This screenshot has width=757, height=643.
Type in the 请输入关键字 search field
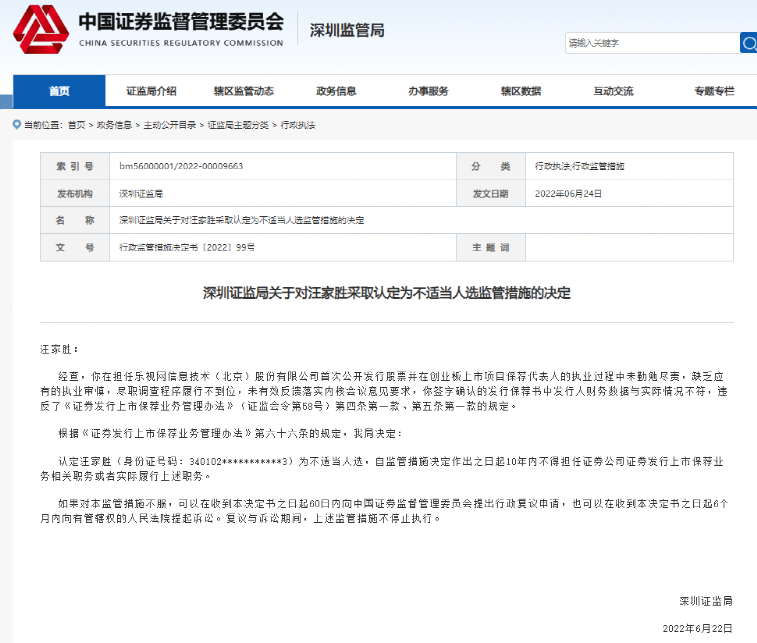[x=650, y=43]
